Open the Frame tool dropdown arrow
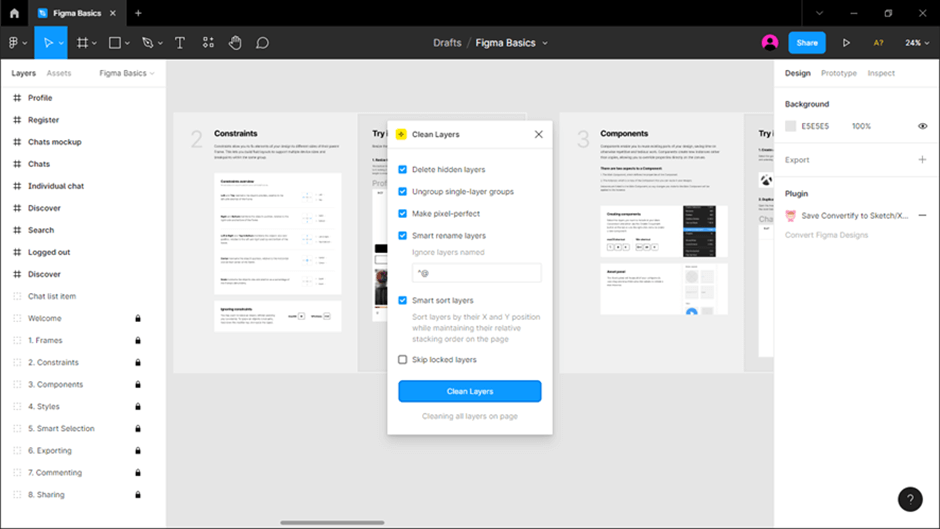940x529 pixels. click(x=94, y=43)
